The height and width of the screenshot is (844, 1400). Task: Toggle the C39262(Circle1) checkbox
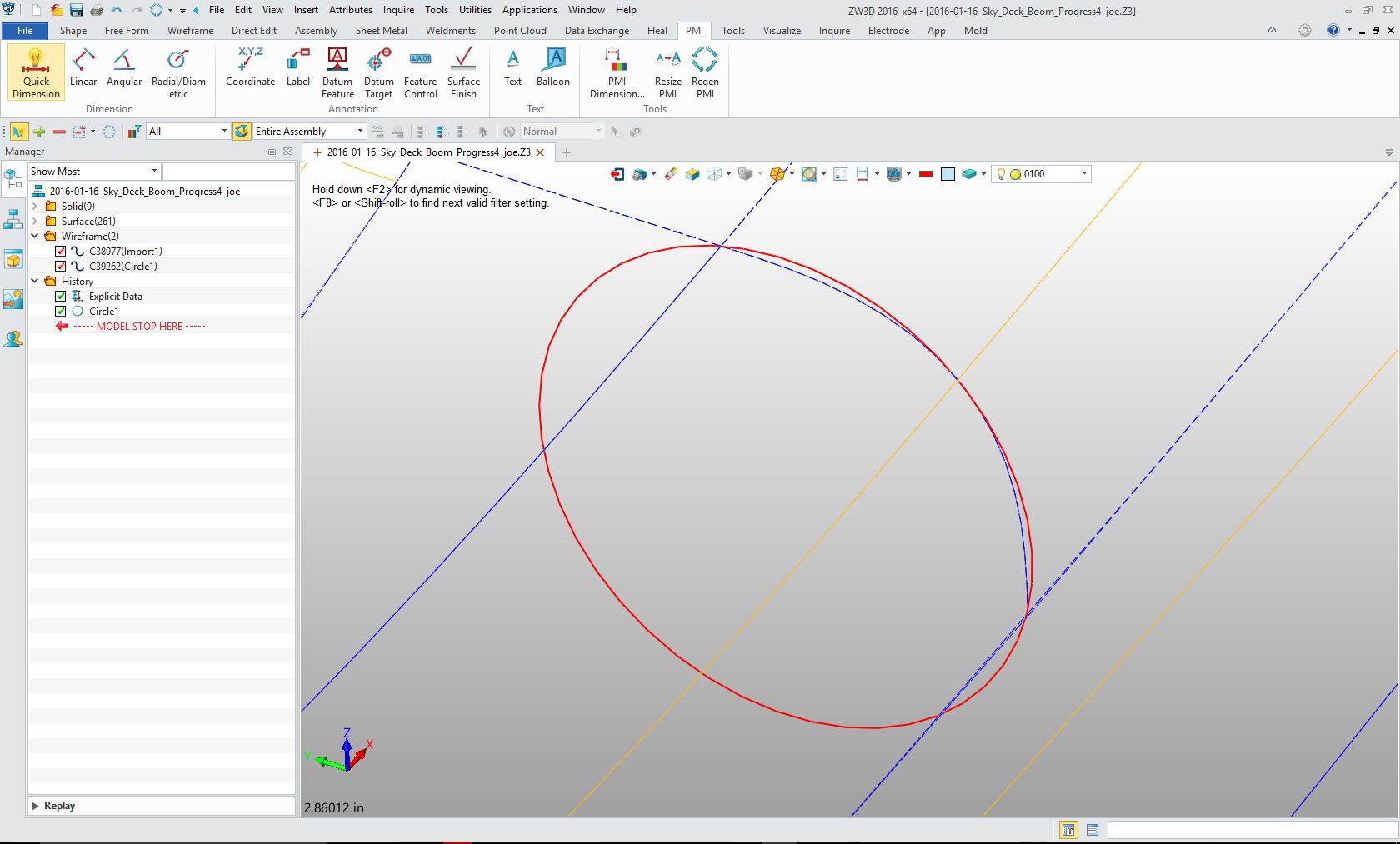click(61, 267)
